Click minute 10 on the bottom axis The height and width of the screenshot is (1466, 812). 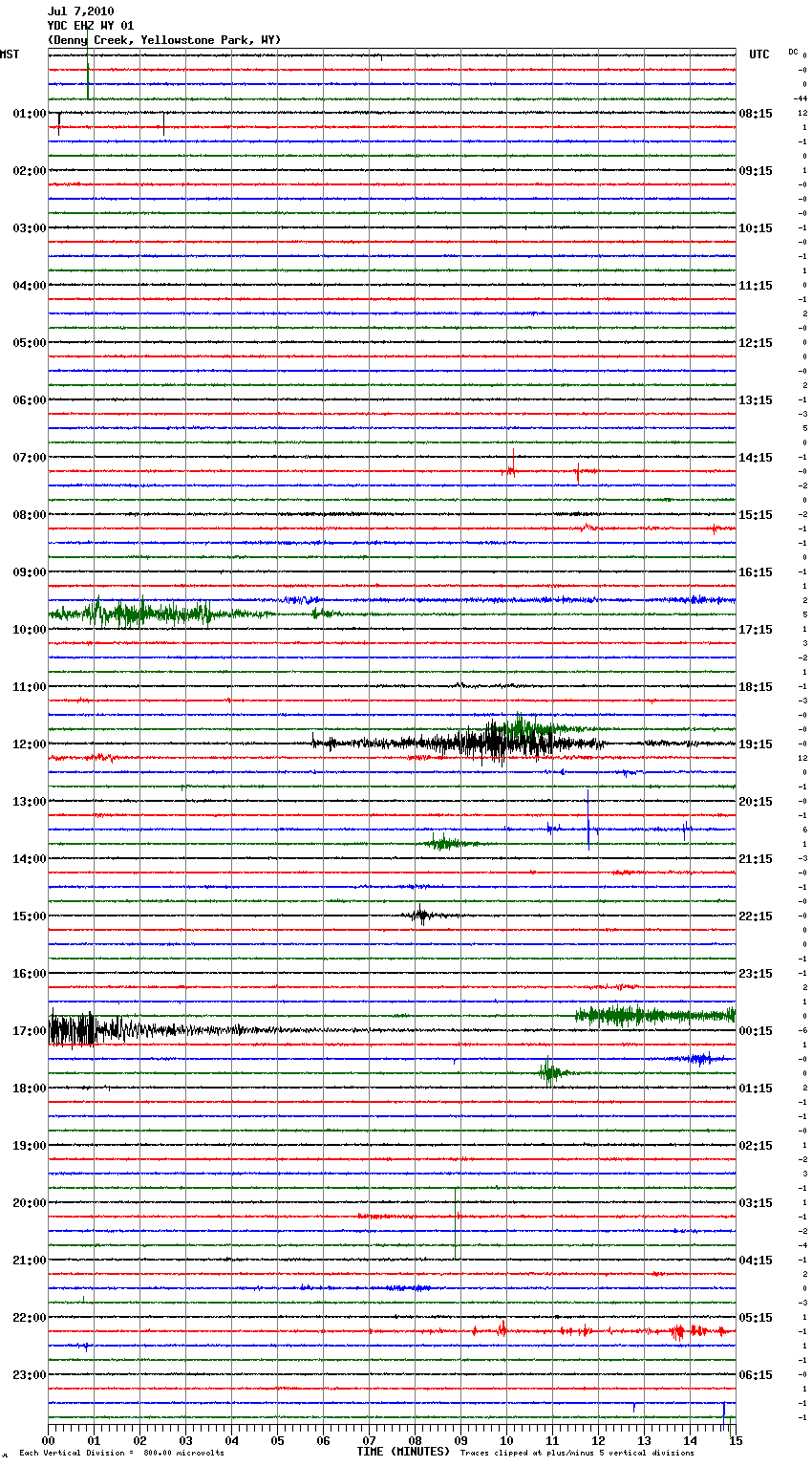(x=506, y=1439)
